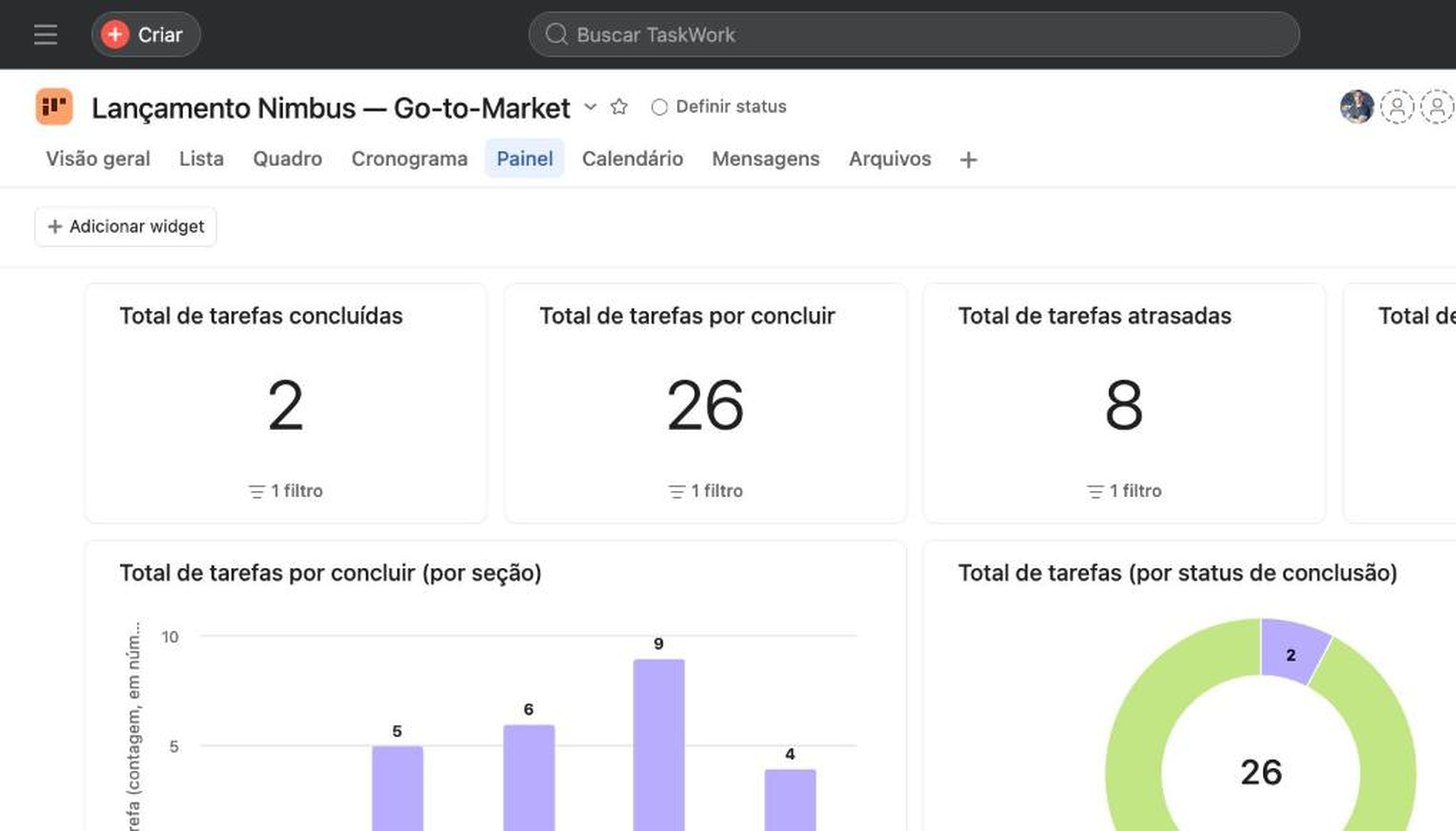Click Total de tarefas concluídas title
The image size is (1456, 831).
point(261,316)
